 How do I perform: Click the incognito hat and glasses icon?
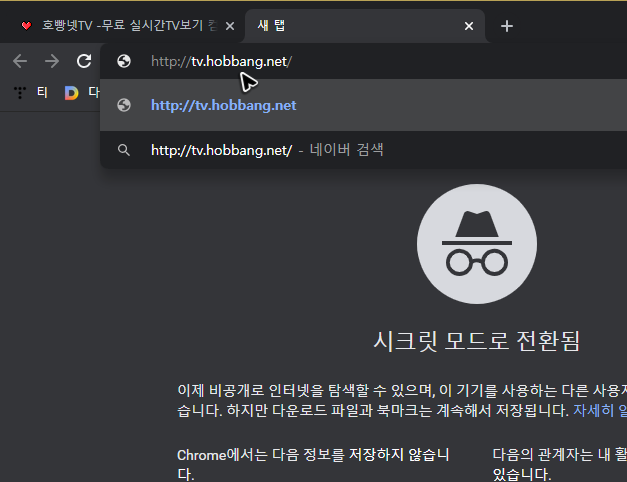(477, 244)
